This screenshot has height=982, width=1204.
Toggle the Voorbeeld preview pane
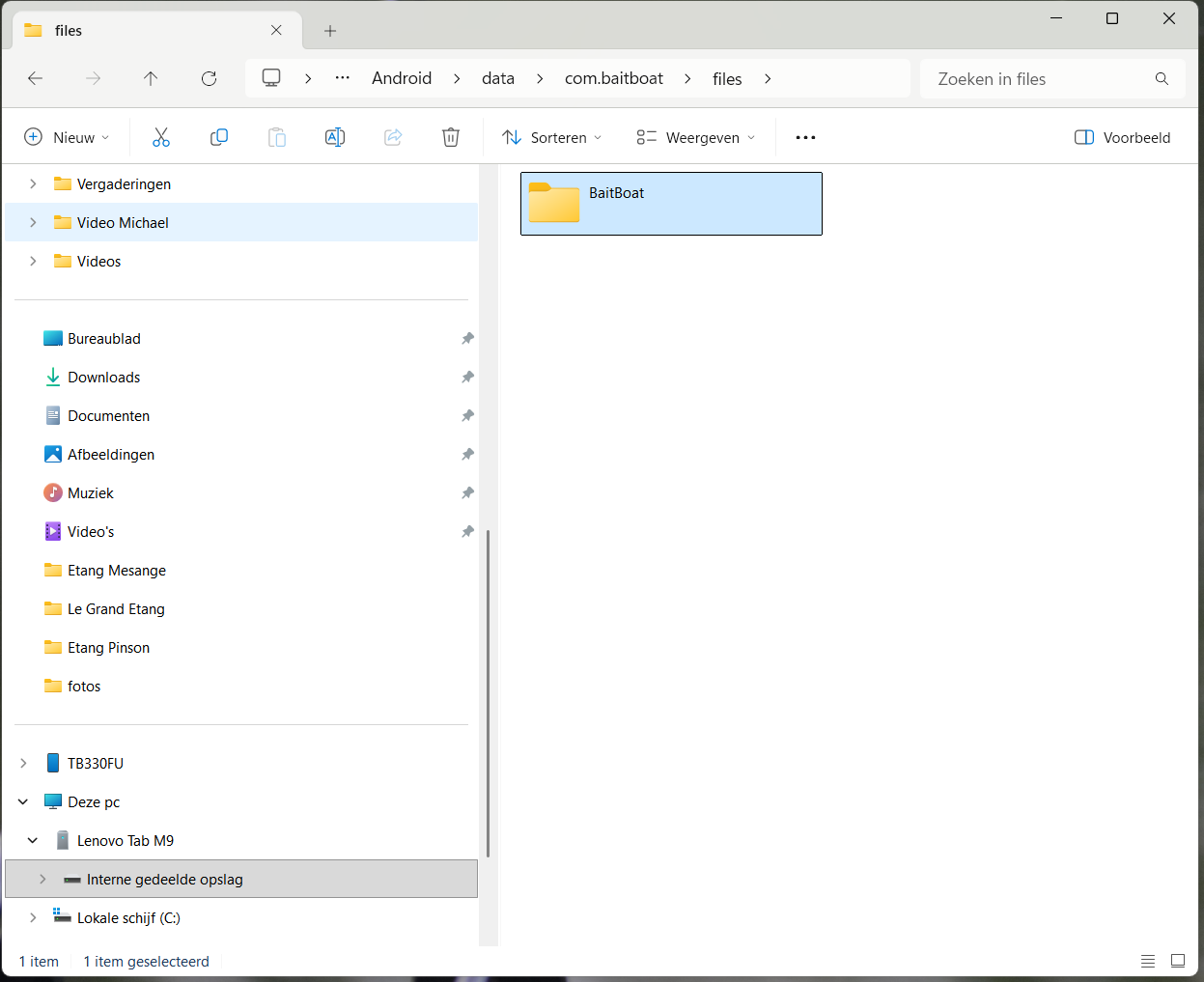(1122, 137)
